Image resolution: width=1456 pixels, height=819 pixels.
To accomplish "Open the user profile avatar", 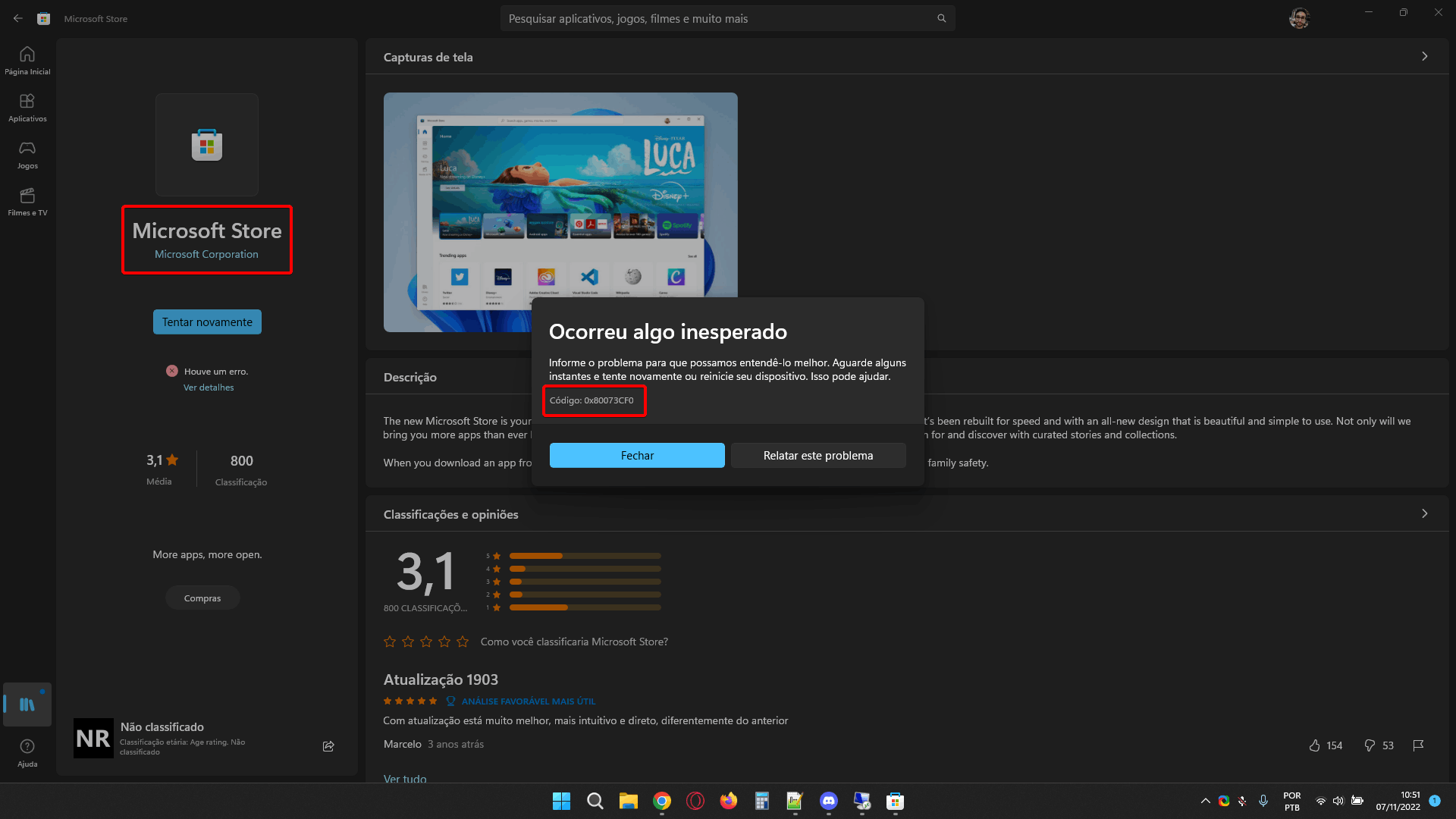I will click(x=1299, y=18).
